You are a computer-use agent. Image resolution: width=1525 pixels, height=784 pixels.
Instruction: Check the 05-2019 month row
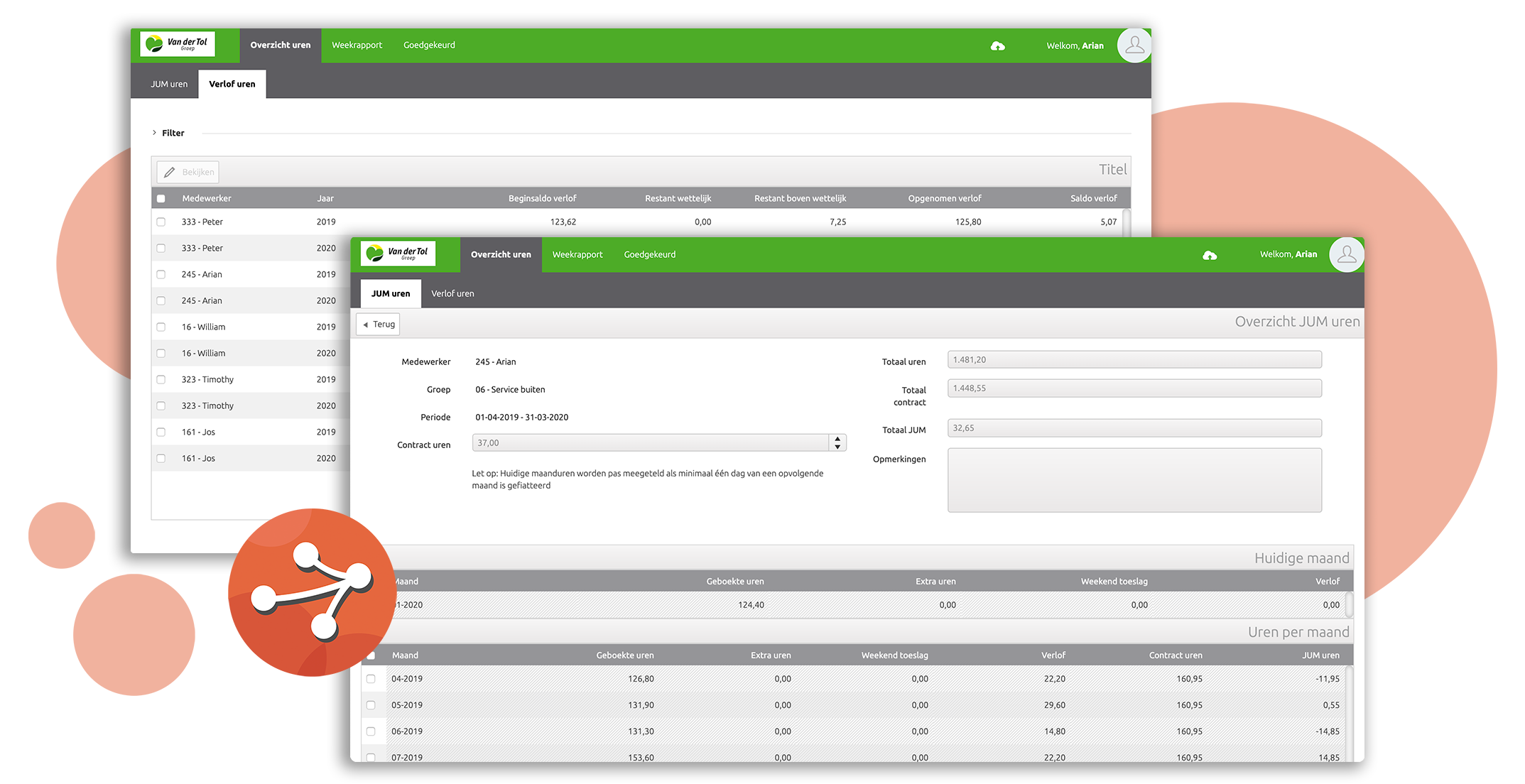[x=371, y=705]
